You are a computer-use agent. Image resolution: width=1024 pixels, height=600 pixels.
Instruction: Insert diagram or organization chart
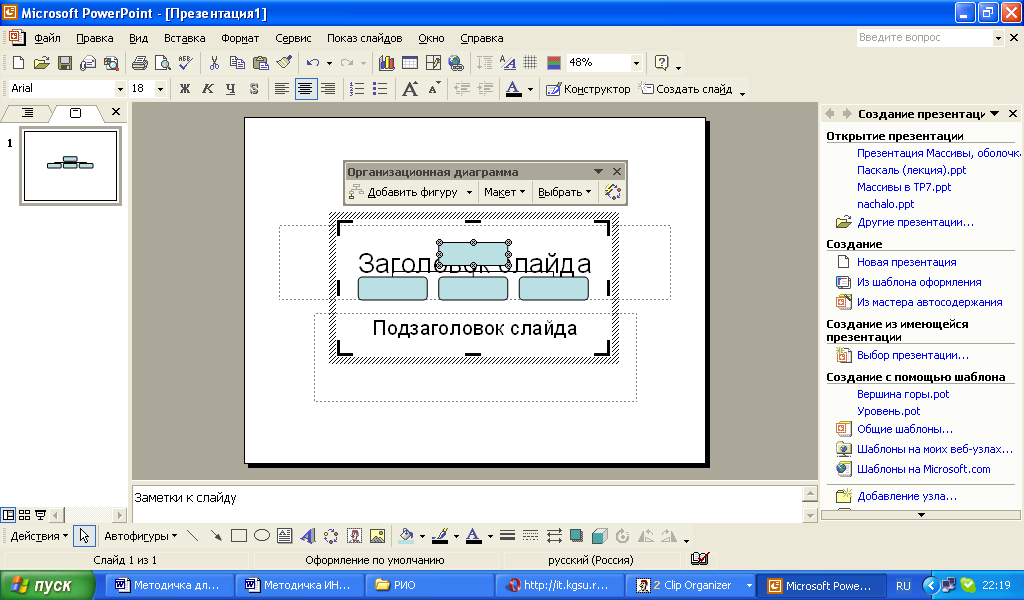point(331,536)
